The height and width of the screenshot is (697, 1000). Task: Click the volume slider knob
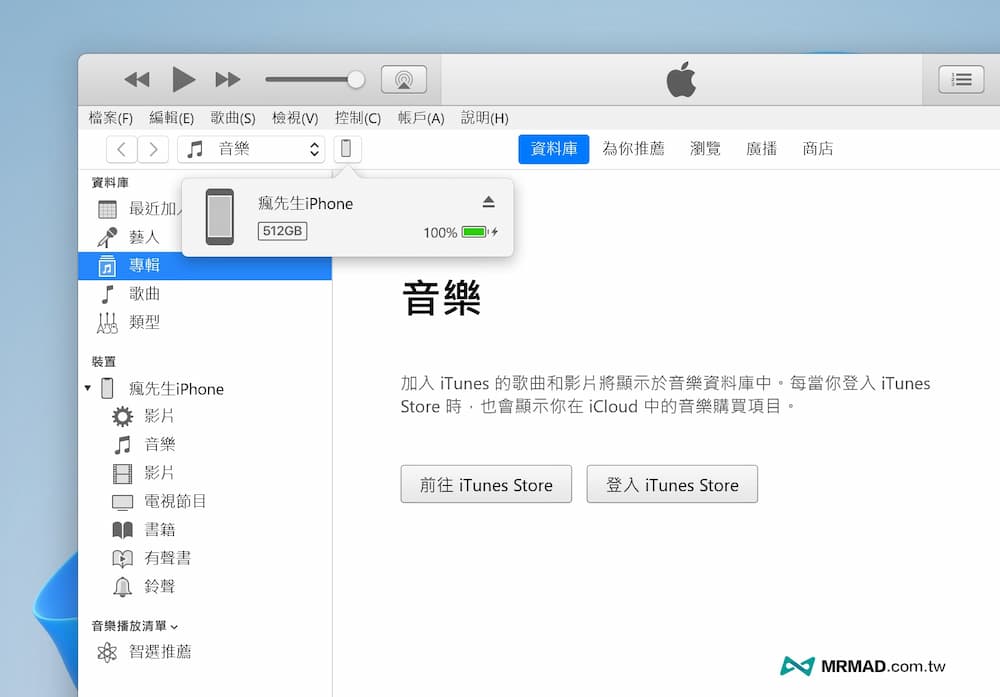click(x=355, y=79)
